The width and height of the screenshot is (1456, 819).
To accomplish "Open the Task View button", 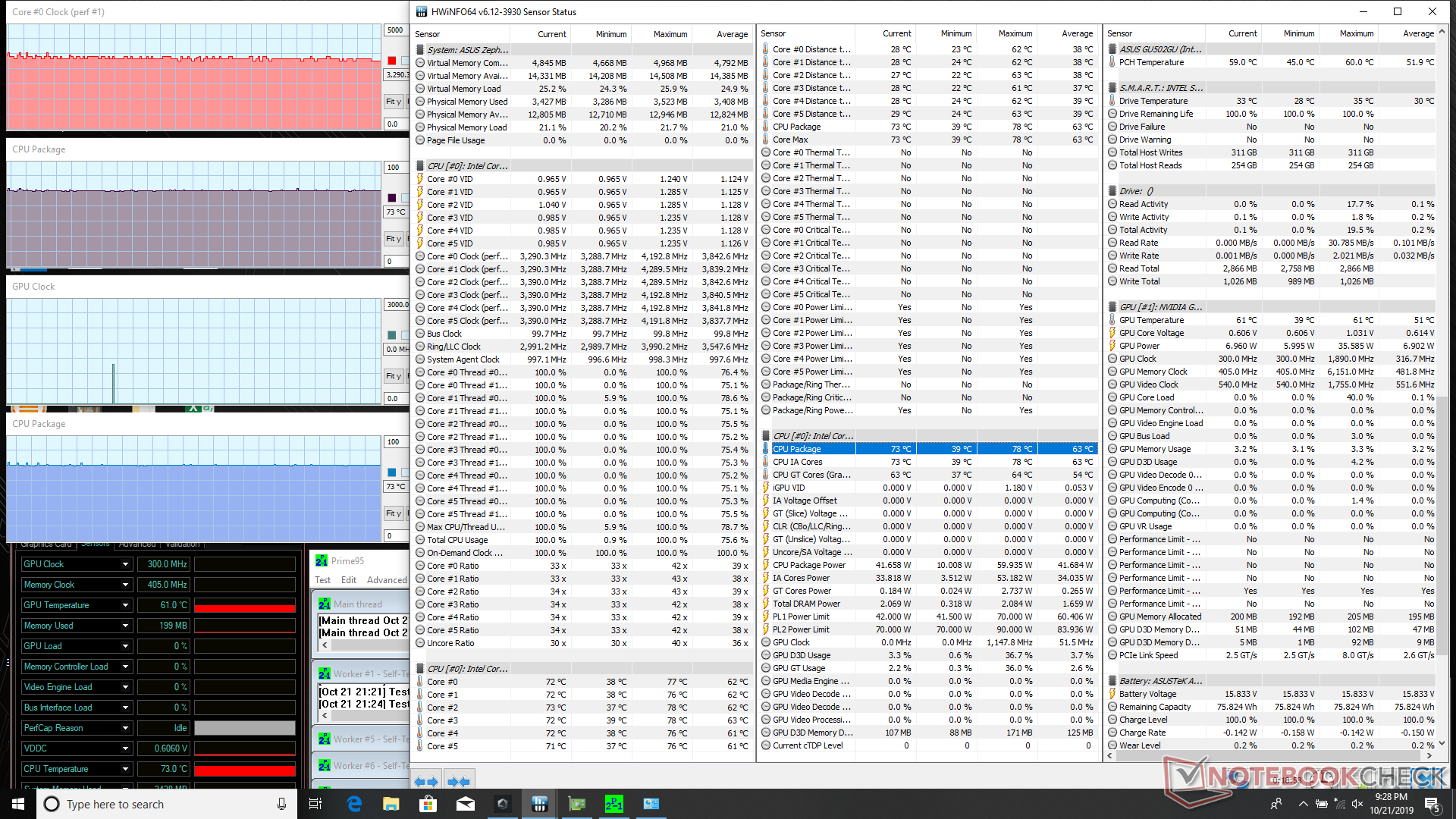I will (316, 804).
